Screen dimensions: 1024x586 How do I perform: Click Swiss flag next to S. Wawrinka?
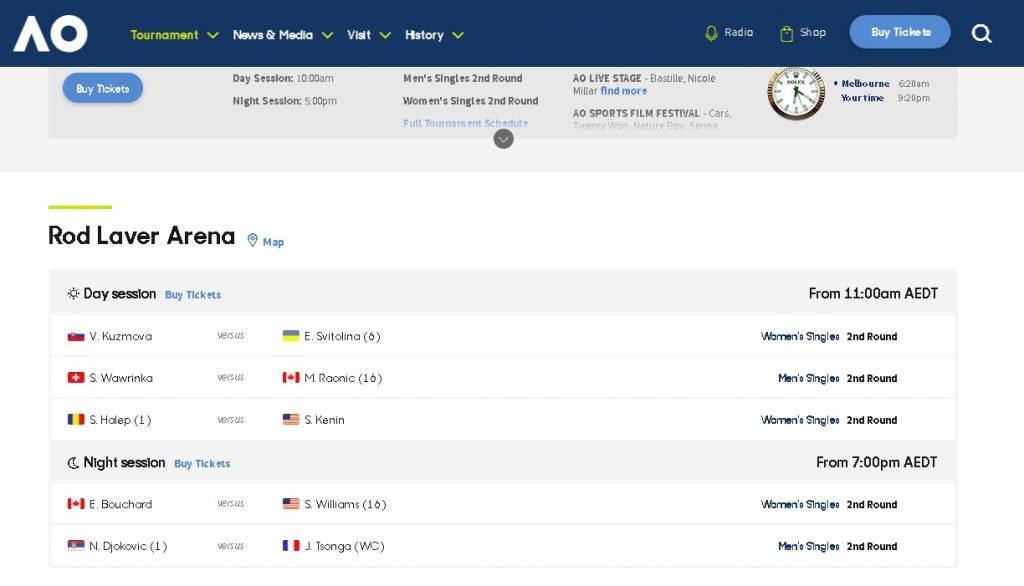point(76,378)
